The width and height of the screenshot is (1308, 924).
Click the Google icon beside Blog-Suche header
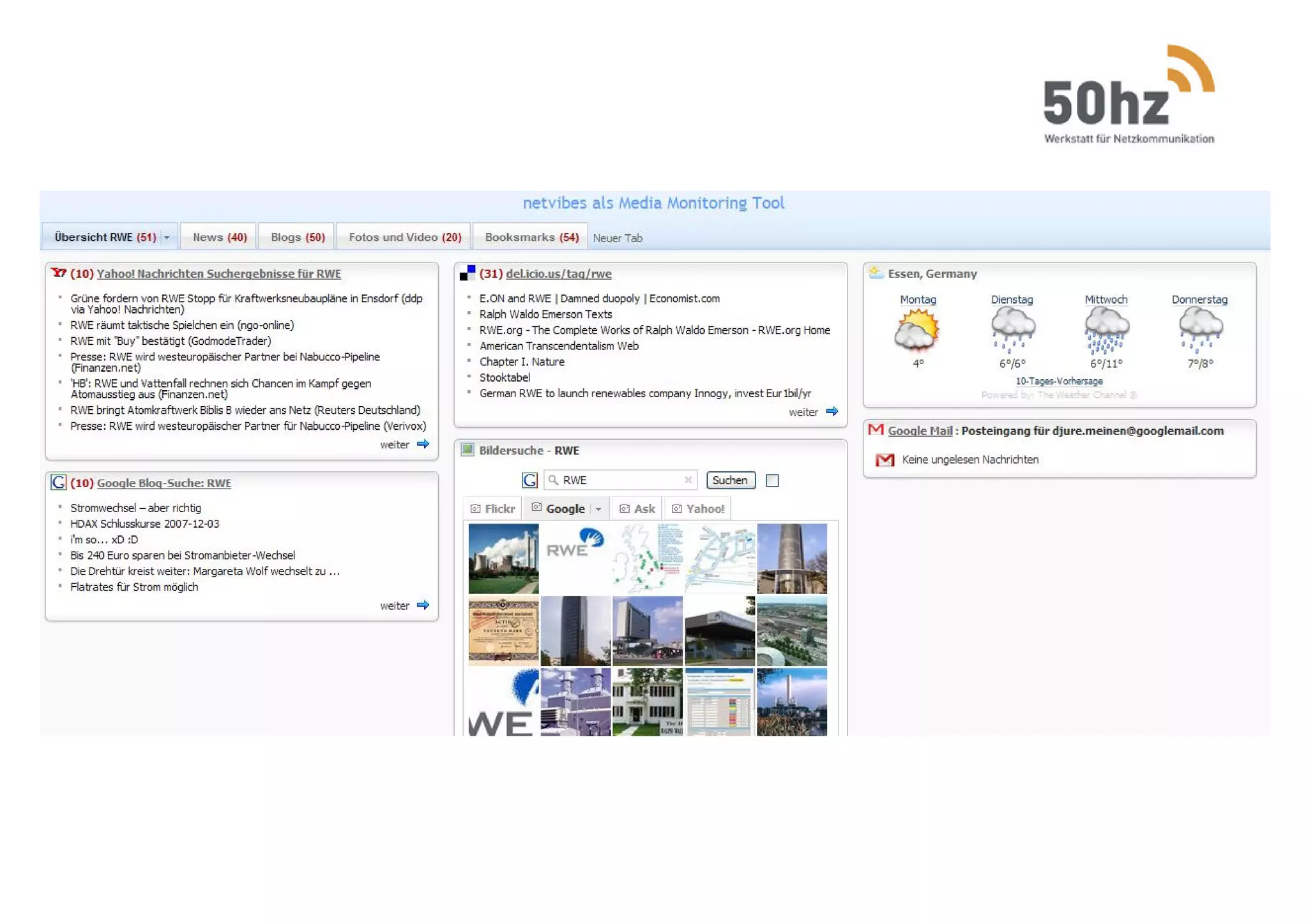click(59, 483)
